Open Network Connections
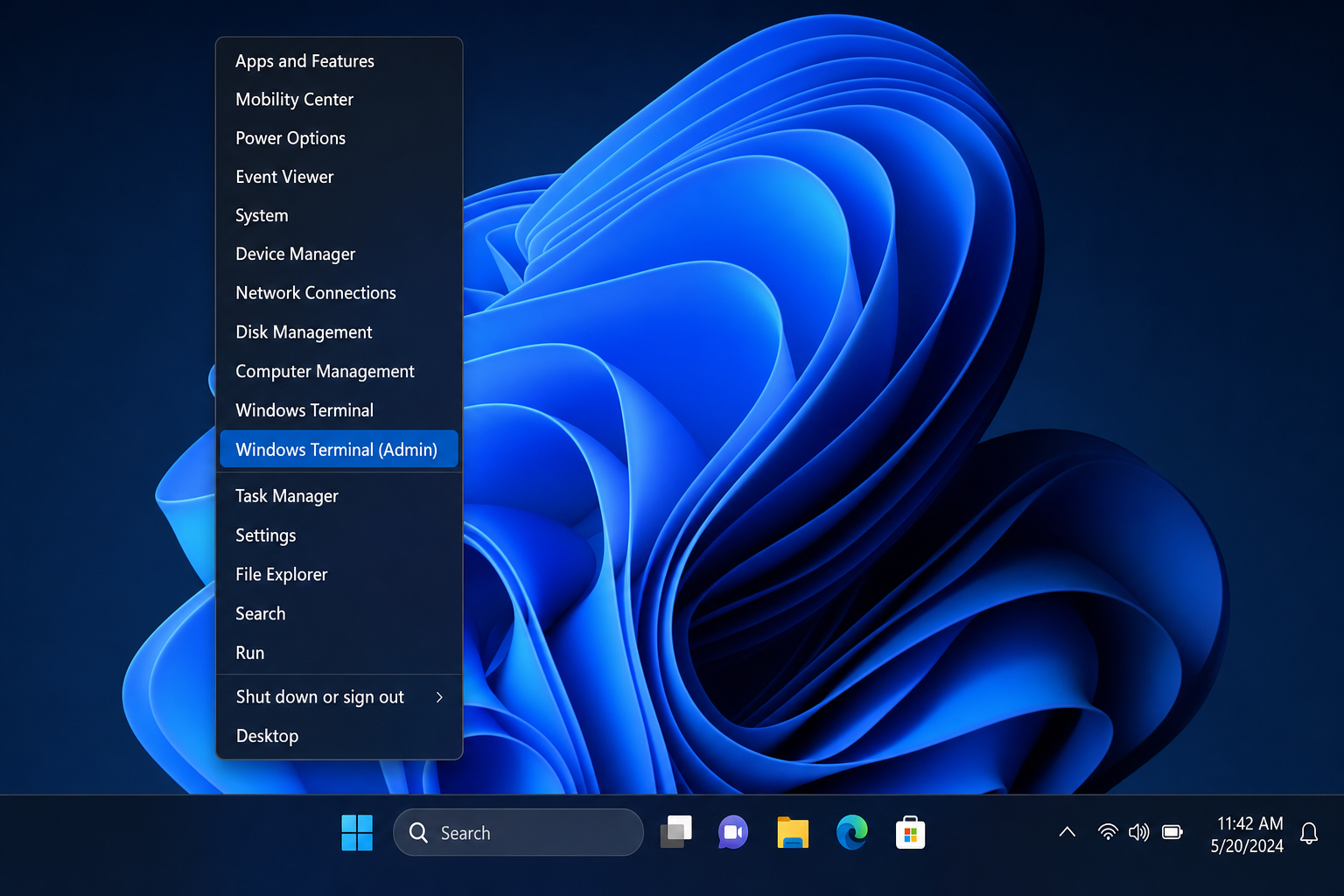The width and height of the screenshot is (1344, 896). click(x=339, y=293)
